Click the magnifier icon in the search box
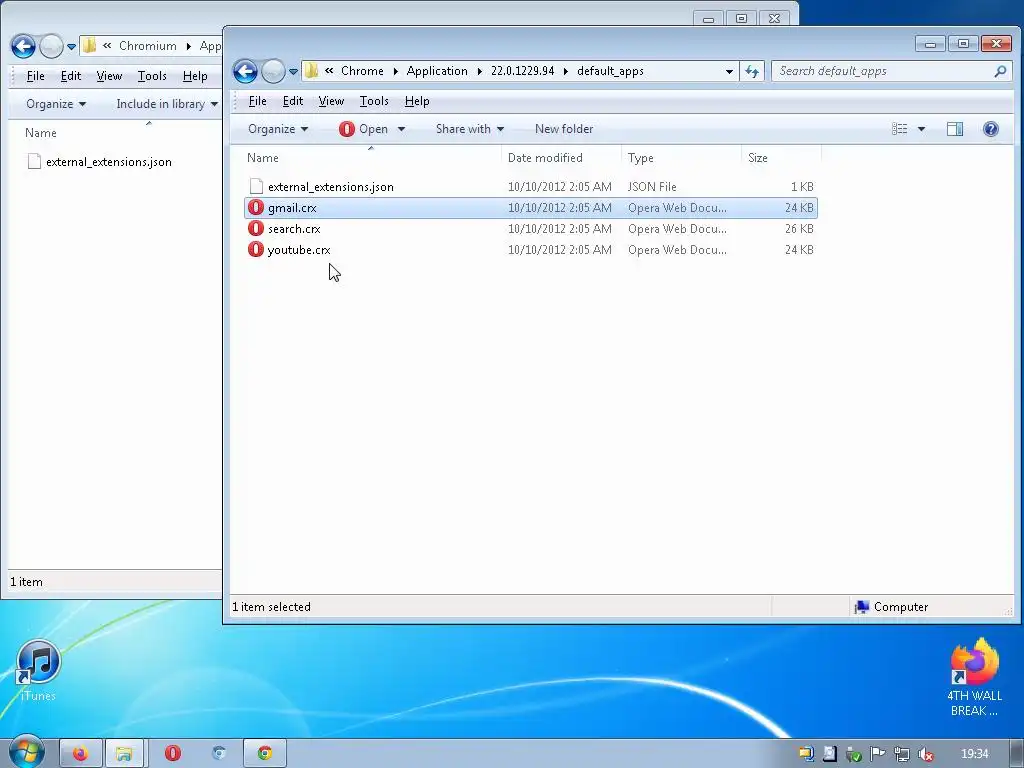 click(1000, 71)
